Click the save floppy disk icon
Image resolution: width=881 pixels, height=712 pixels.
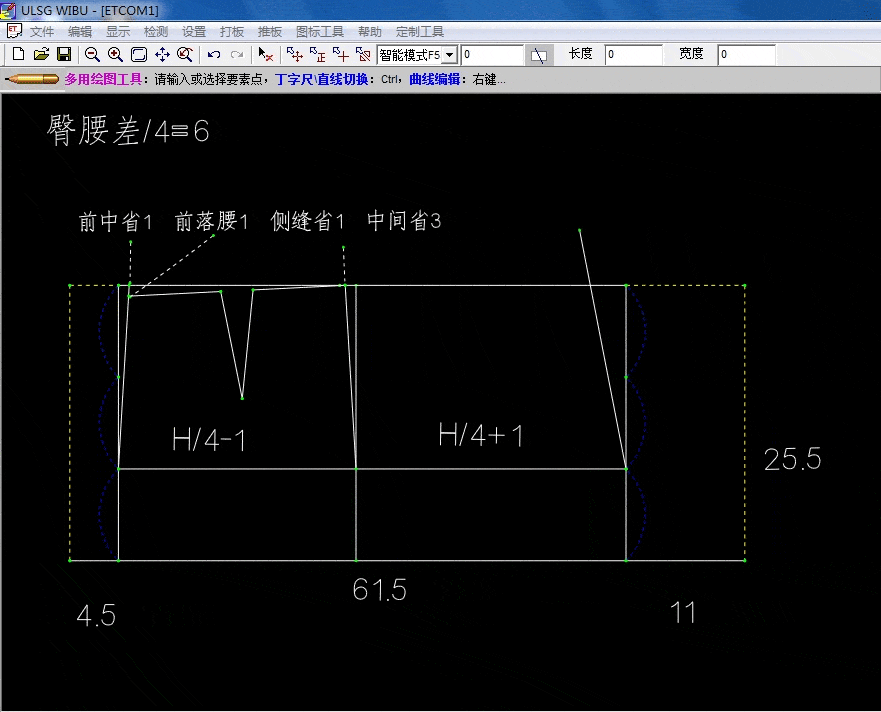(x=63, y=54)
